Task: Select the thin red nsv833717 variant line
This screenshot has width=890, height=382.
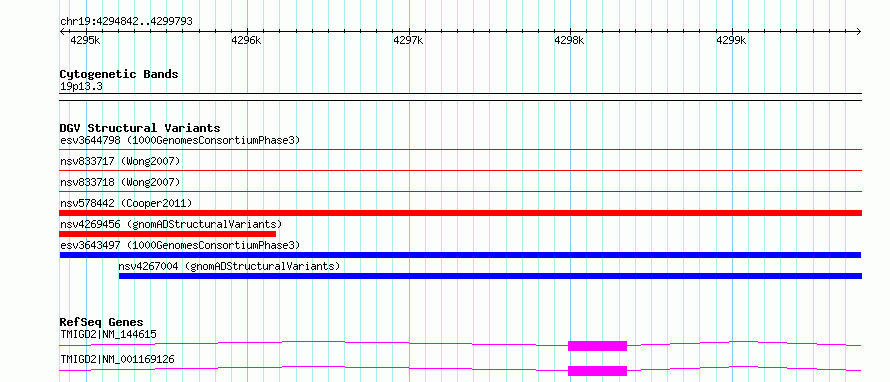Action: pos(461,170)
